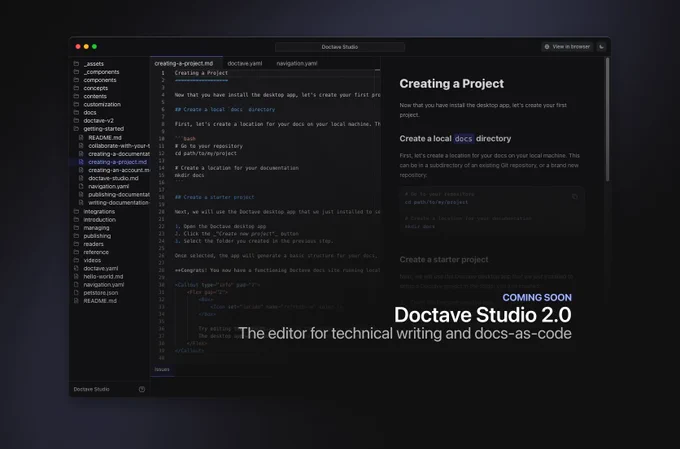
Task: Expand the reference folder
Action: tap(96, 252)
